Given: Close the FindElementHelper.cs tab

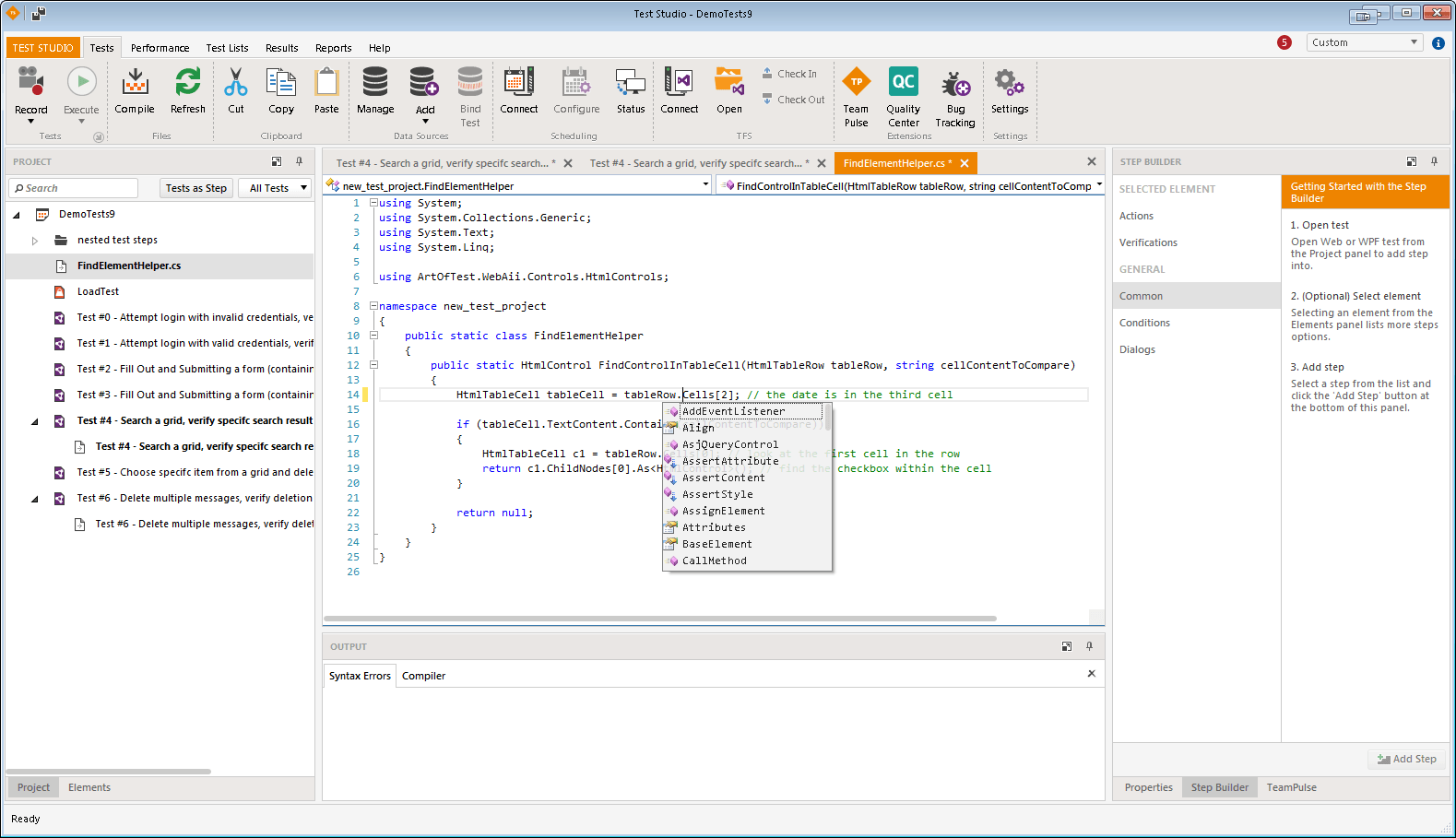Looking at the screenshot, I should pyautogui.click(x=965, y=163).
